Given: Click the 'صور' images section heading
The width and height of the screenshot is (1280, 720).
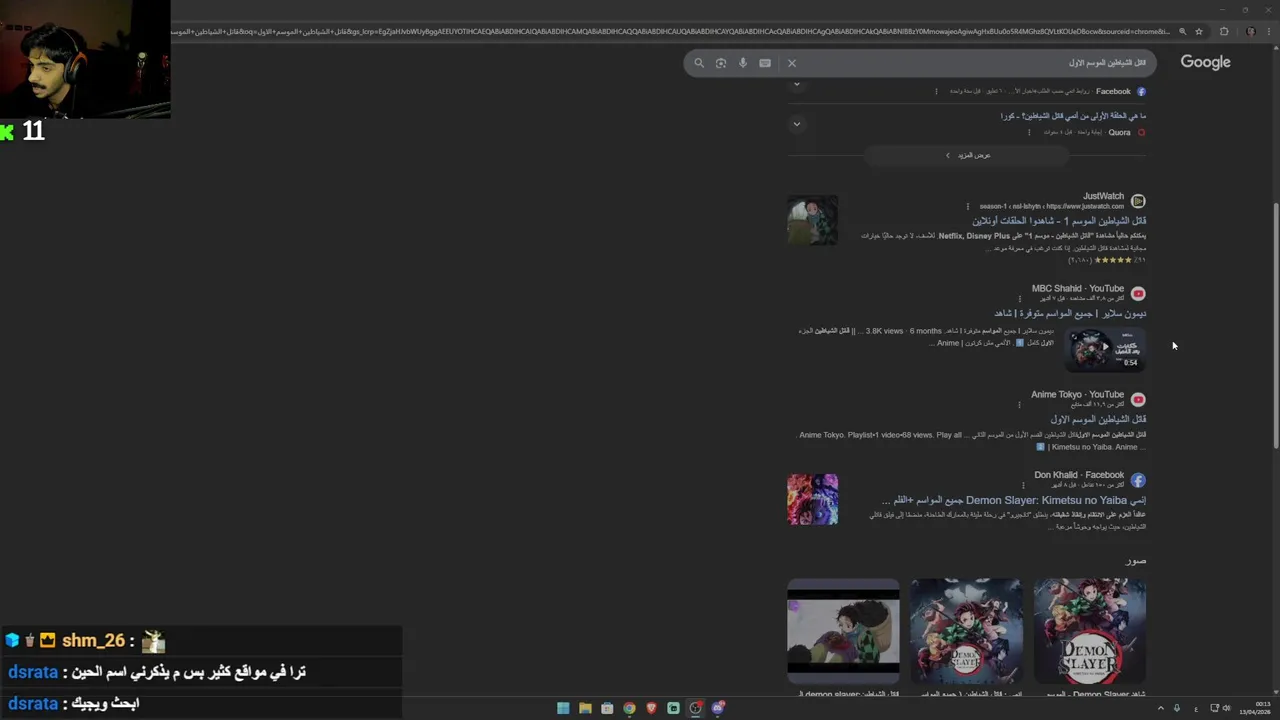Looking at the screenshot, I should click(x=1135, y=561).
